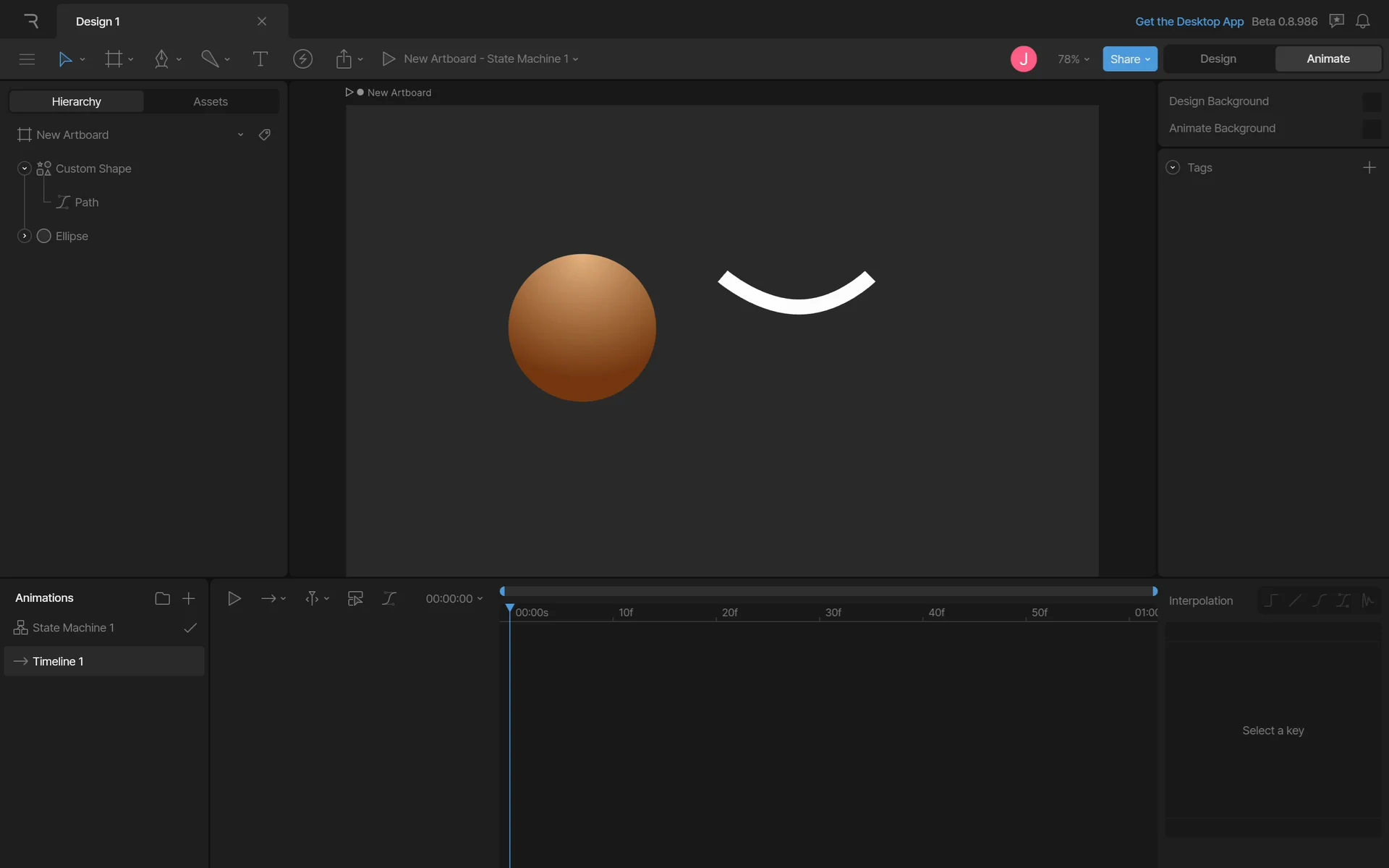Screen dimensions: 1389x868
Task: Click the Design Background color swatch
Action: [x=1371, y=102]
